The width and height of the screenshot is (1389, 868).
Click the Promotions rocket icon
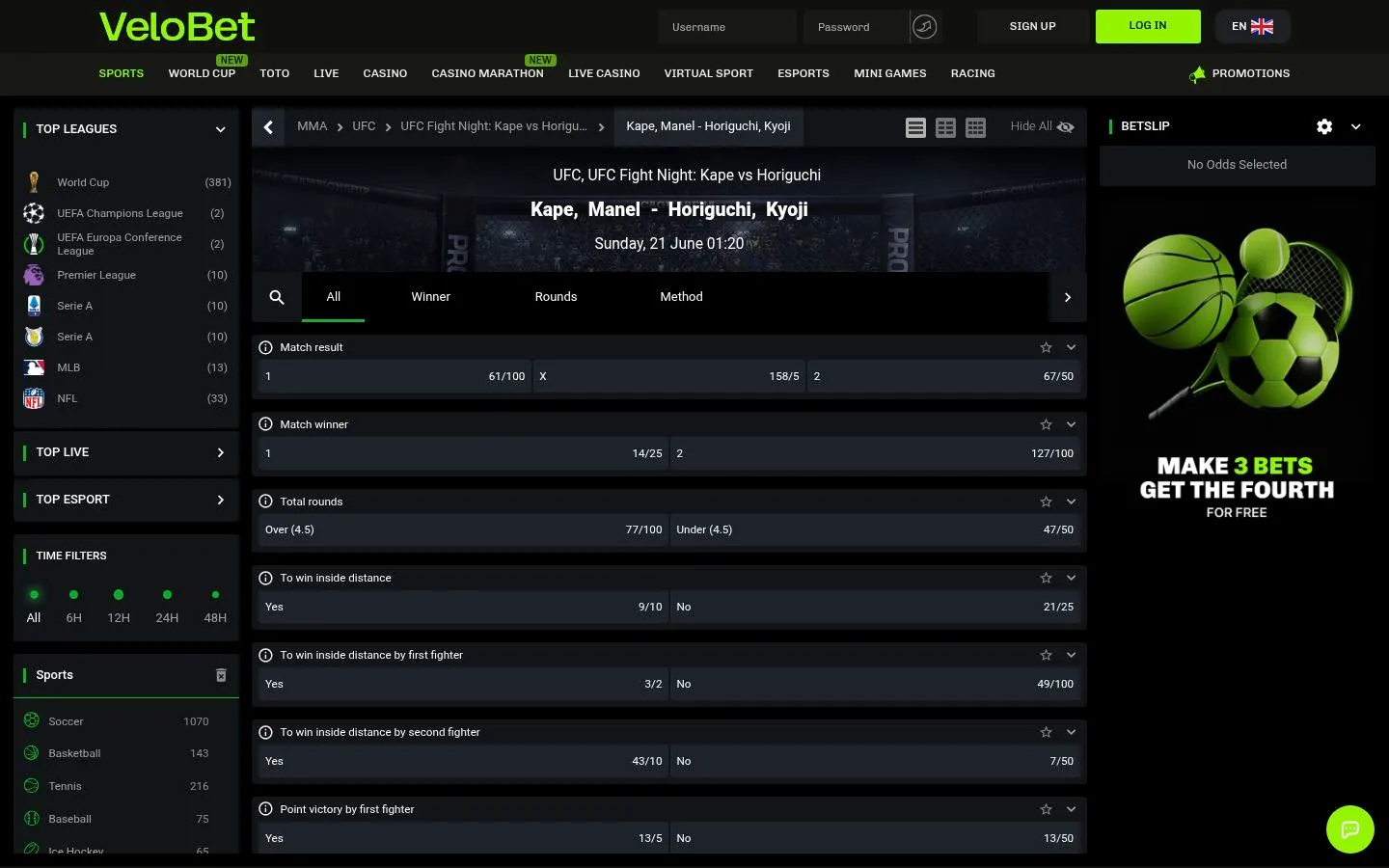pos(1197,74)
